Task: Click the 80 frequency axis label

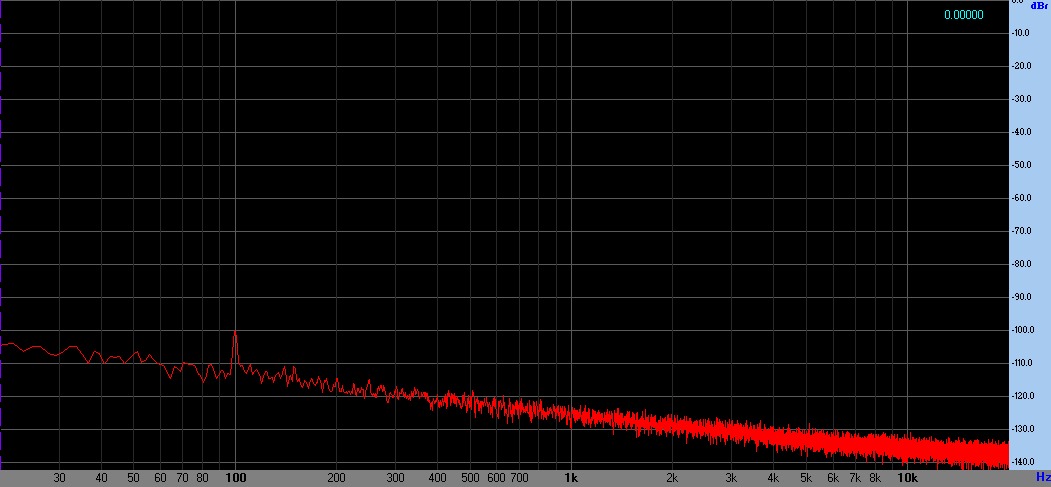Action: tap(202, 478)
